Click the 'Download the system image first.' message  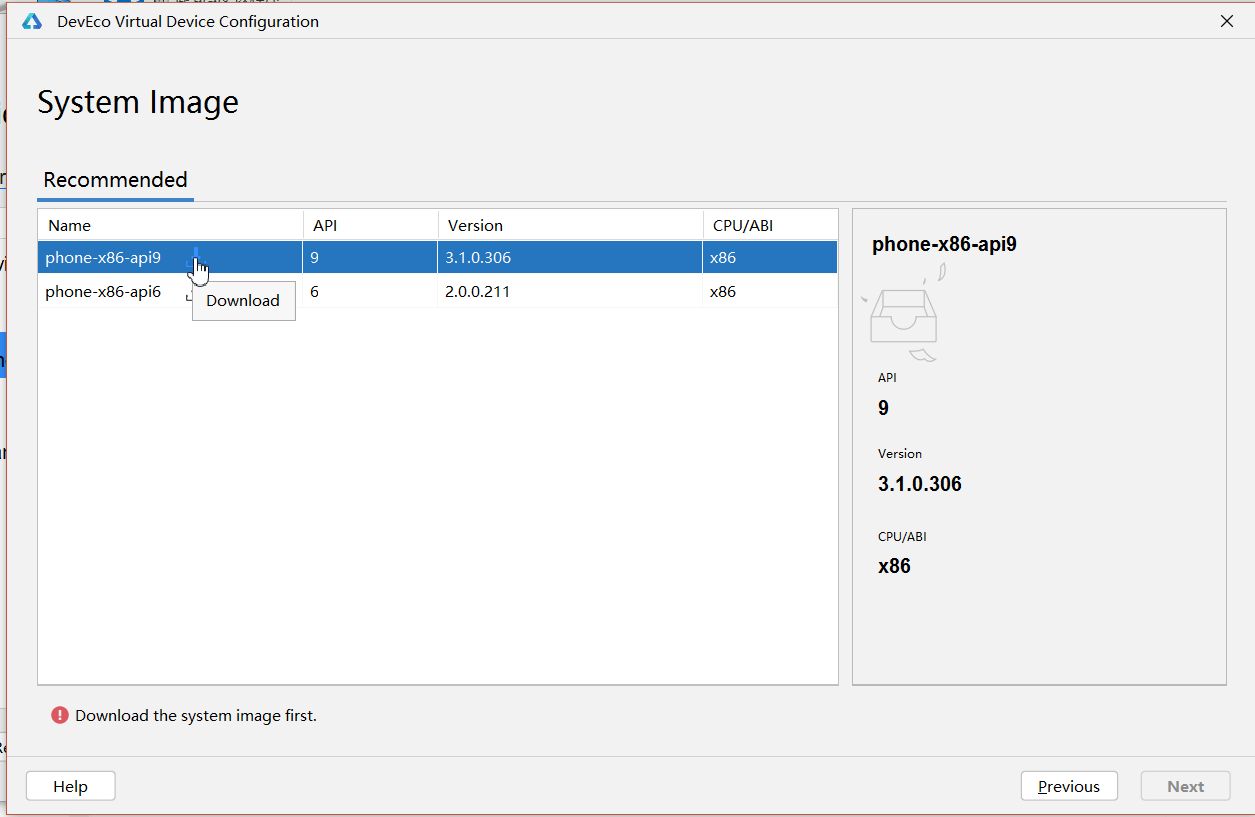[x=196, y=715]
